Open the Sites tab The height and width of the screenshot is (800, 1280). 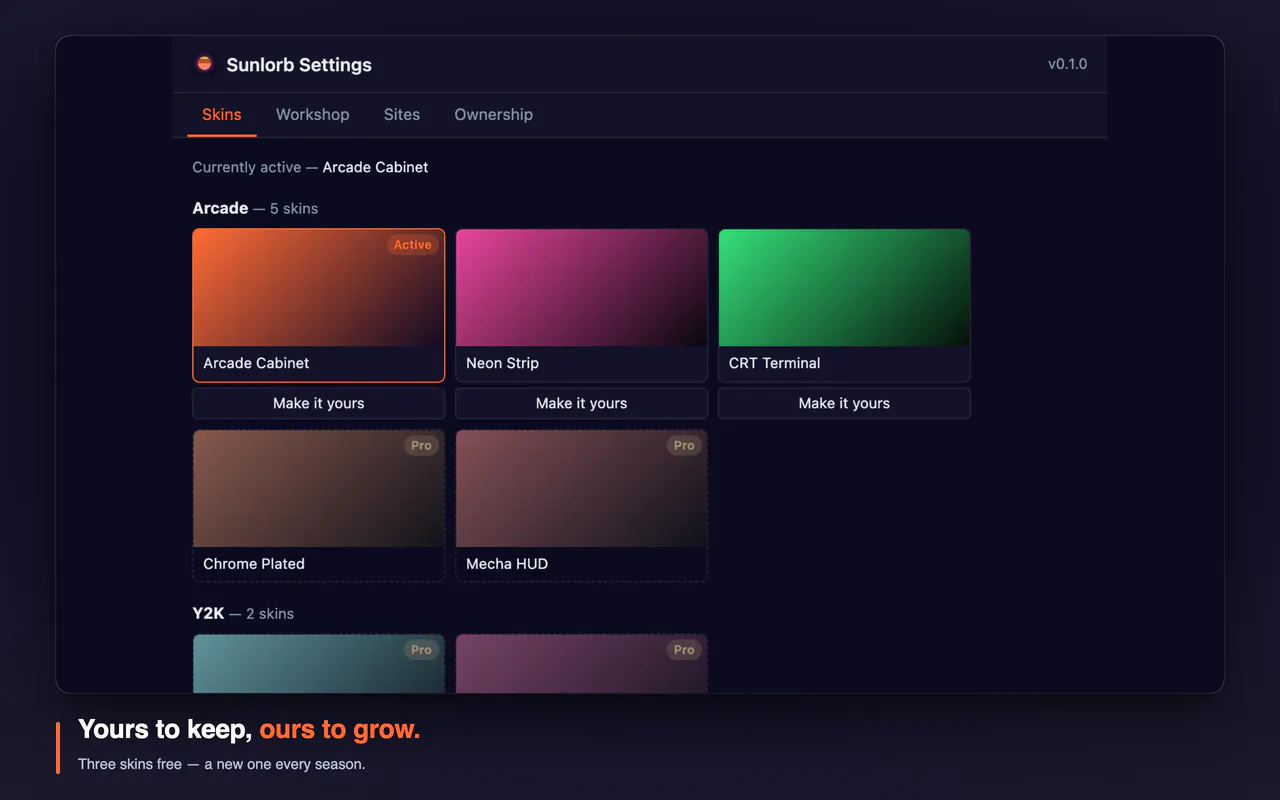point(402,114)
